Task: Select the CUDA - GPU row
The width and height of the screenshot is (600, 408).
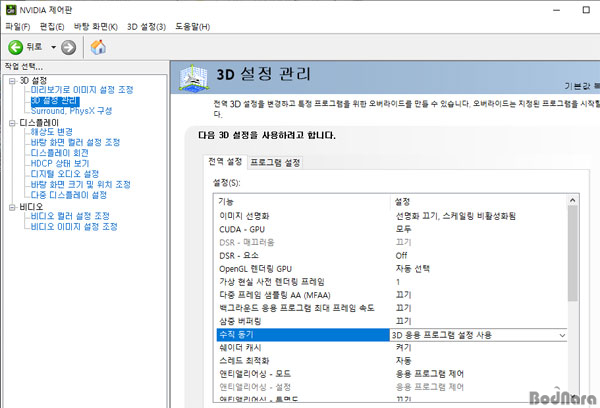Action: pos(391,229)
